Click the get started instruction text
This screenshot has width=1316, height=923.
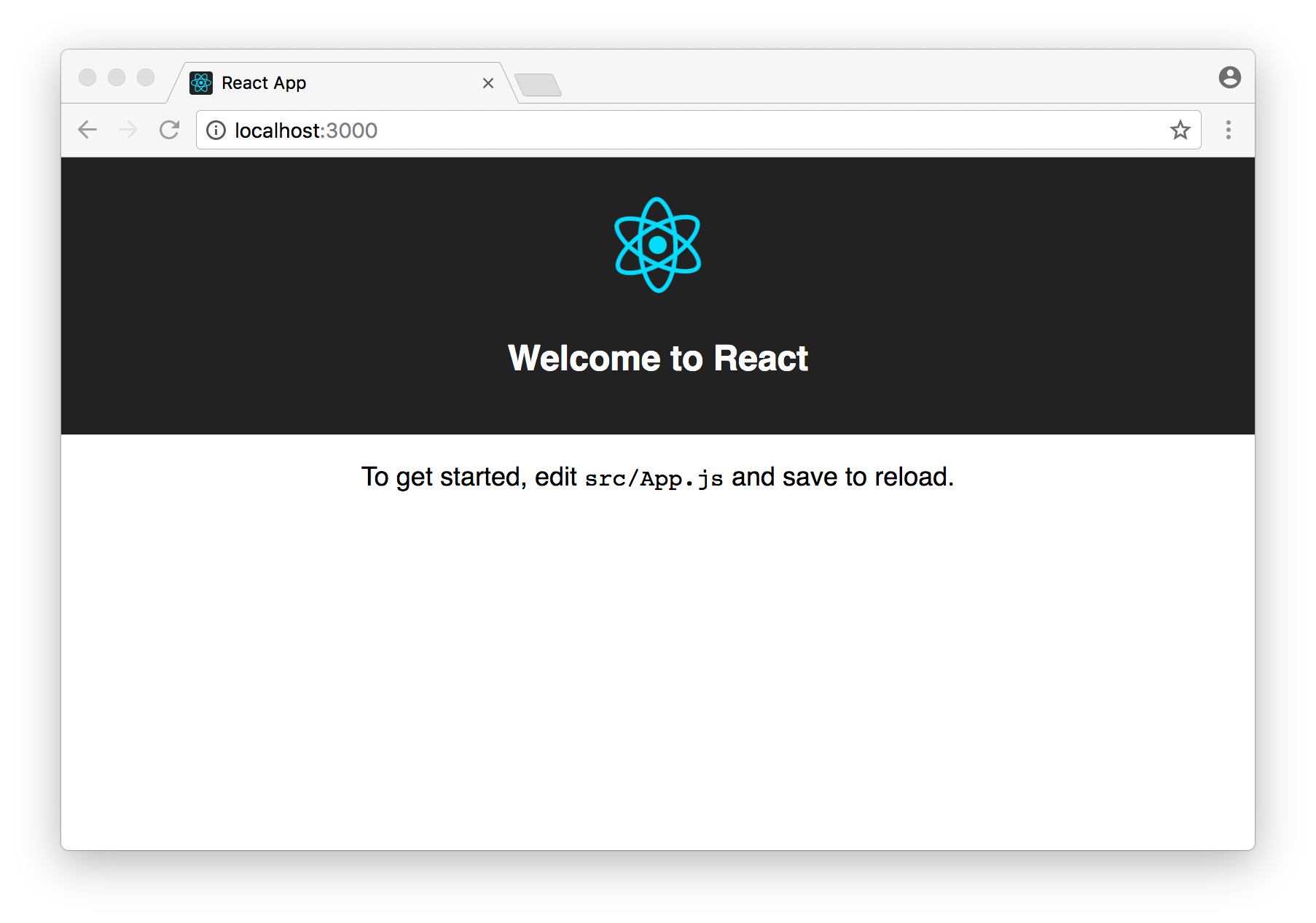pos(657,476)
